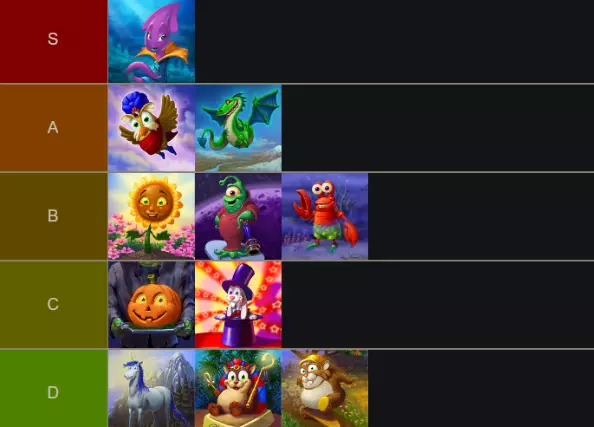Screen dimensions: 594x427
Task: Click empty space in the C tier row
Action: [438, 305]
